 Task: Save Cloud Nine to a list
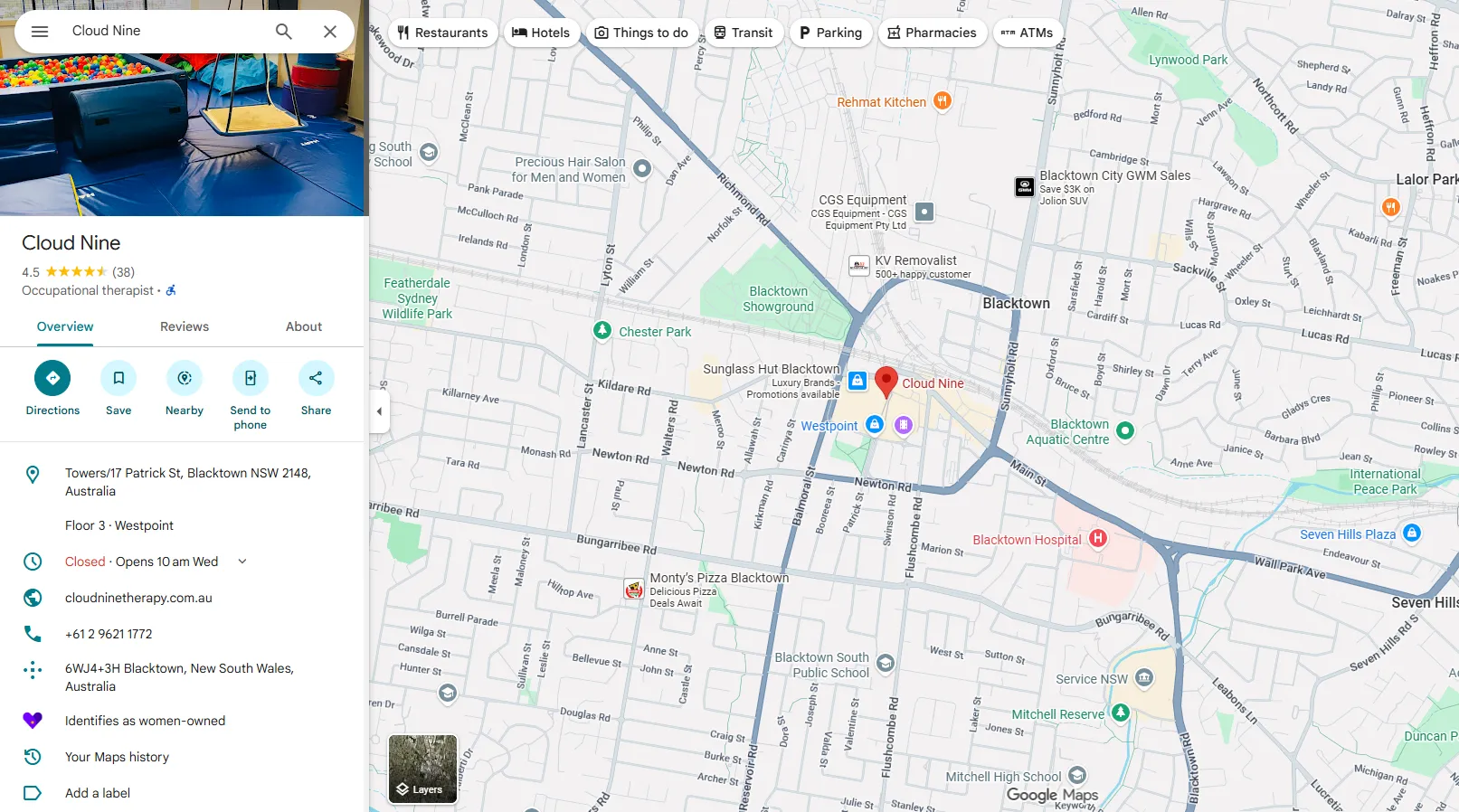pyautogui.click(x=118, y=378)
